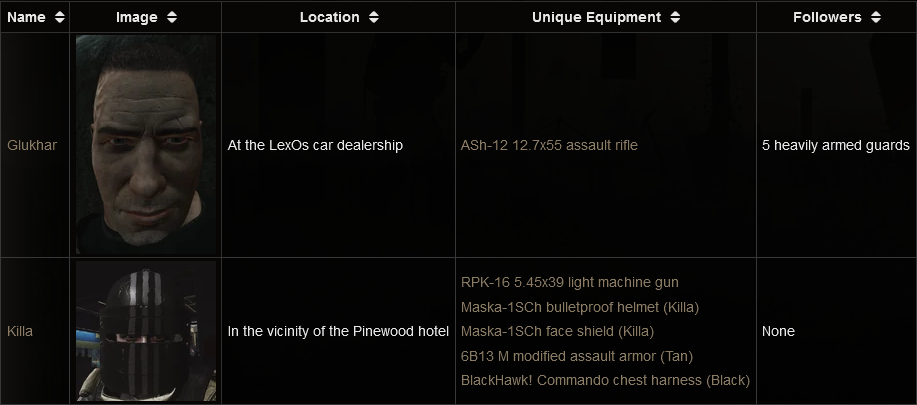
Task: Click the Image column sort icon
Action: coord(172,17)
